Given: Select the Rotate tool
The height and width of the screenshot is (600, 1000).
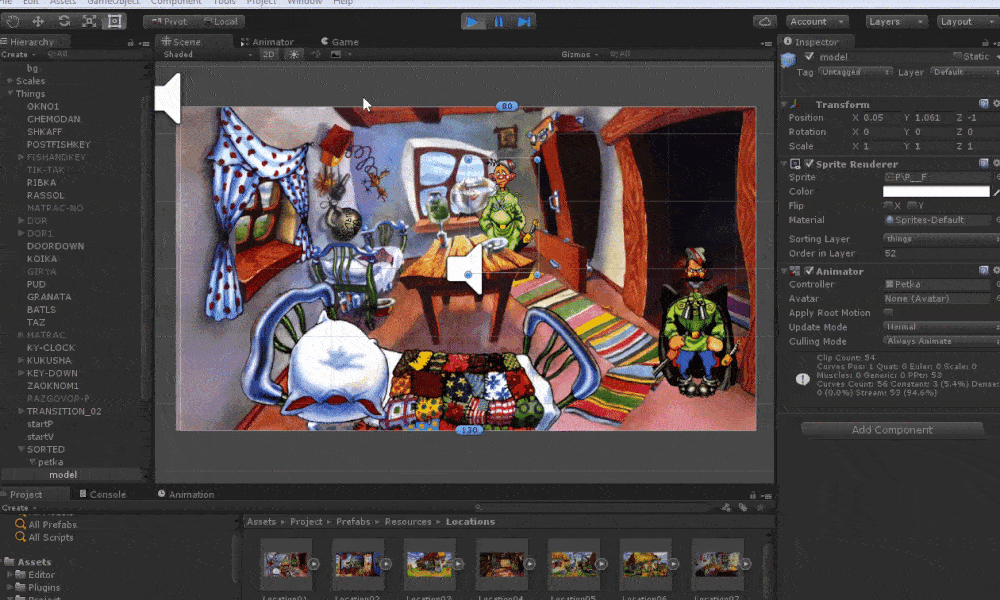Looking at the screenshot, I should click(64, 21).
